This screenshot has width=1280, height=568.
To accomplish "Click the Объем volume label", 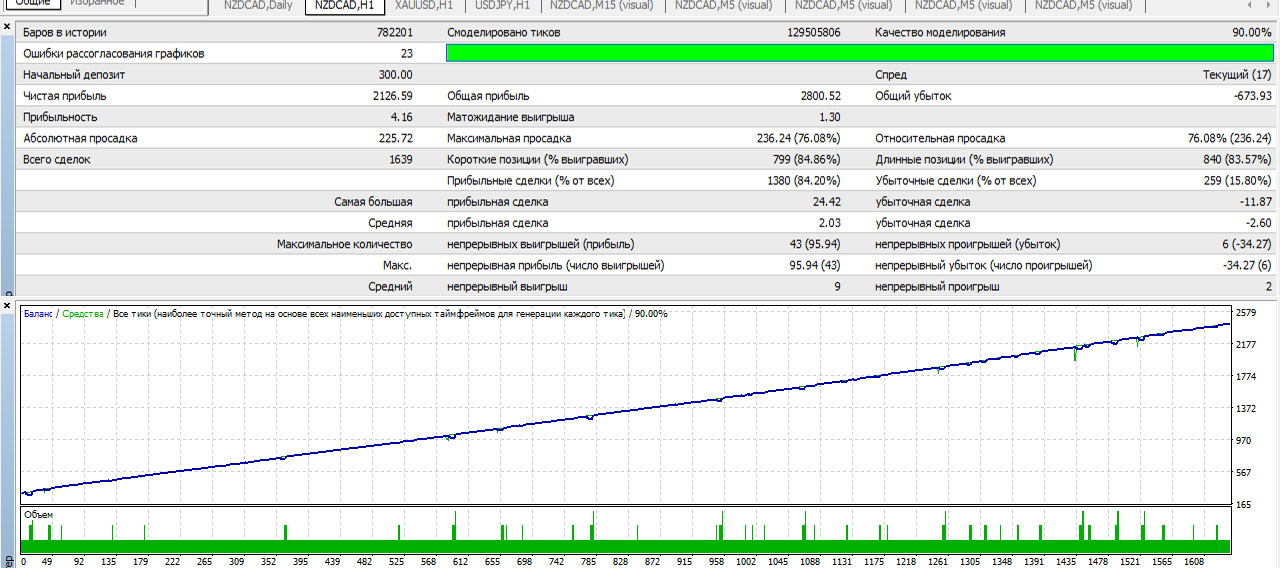I will (38, 514).
